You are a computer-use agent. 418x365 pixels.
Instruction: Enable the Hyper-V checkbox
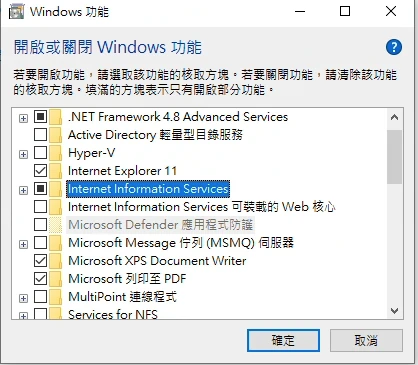point(40,153)
